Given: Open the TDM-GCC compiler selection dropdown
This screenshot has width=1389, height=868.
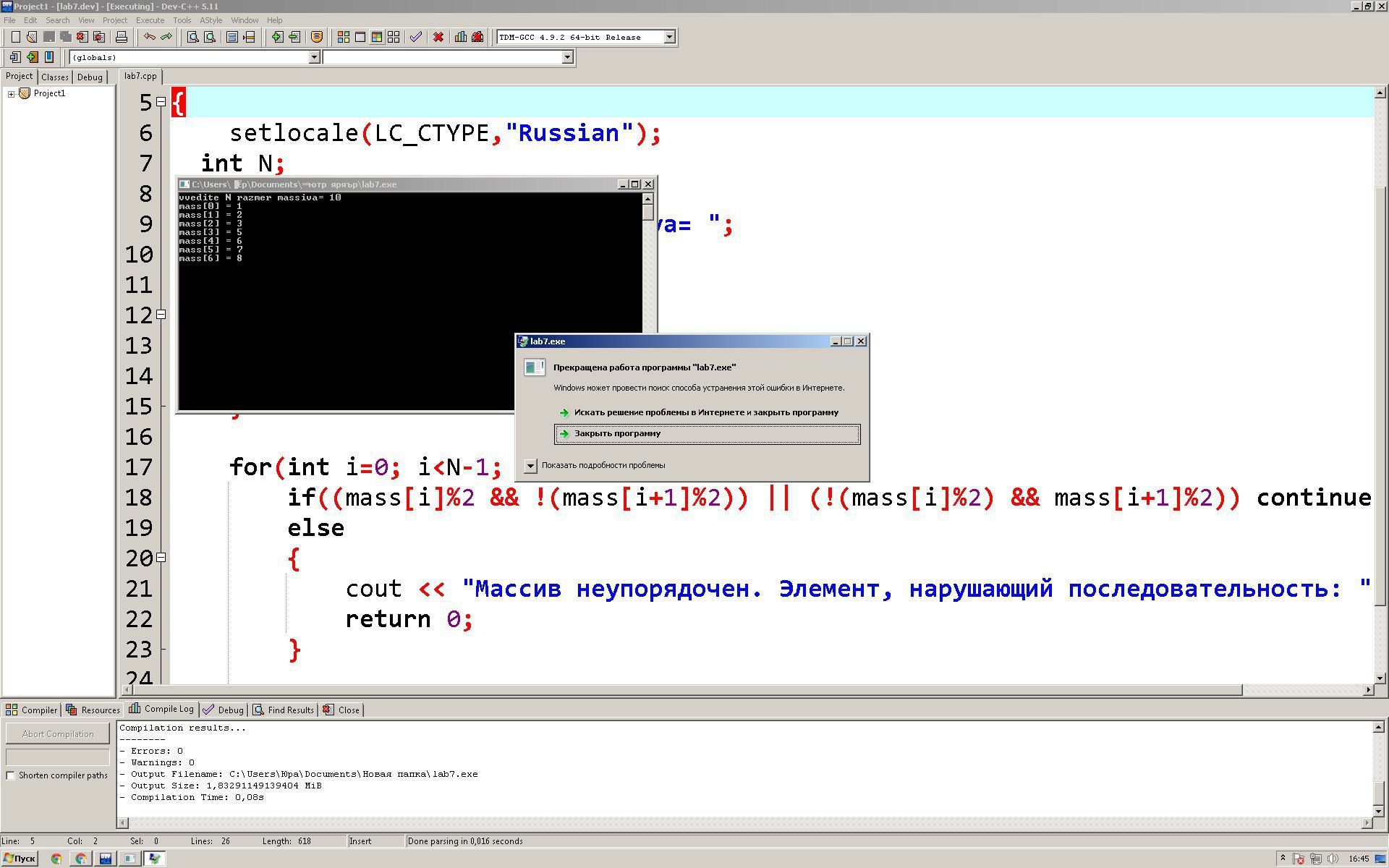Looking at the screenshot, I should 669,37.
